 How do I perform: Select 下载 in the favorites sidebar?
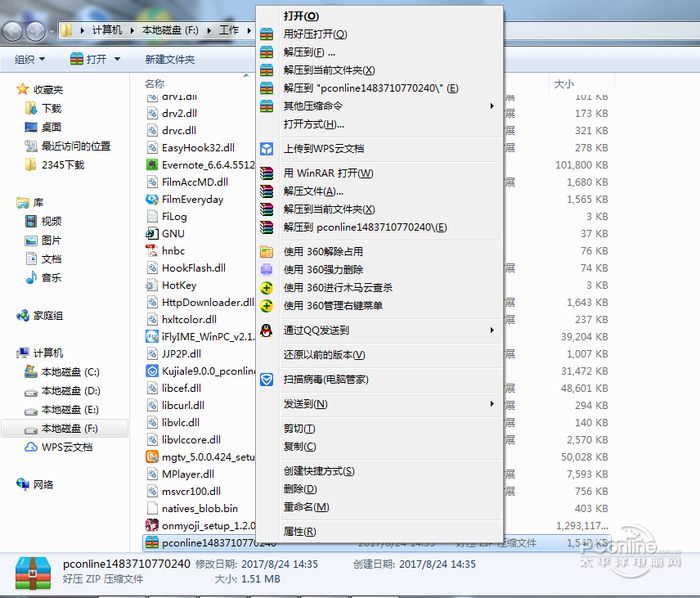coord(44,108)
